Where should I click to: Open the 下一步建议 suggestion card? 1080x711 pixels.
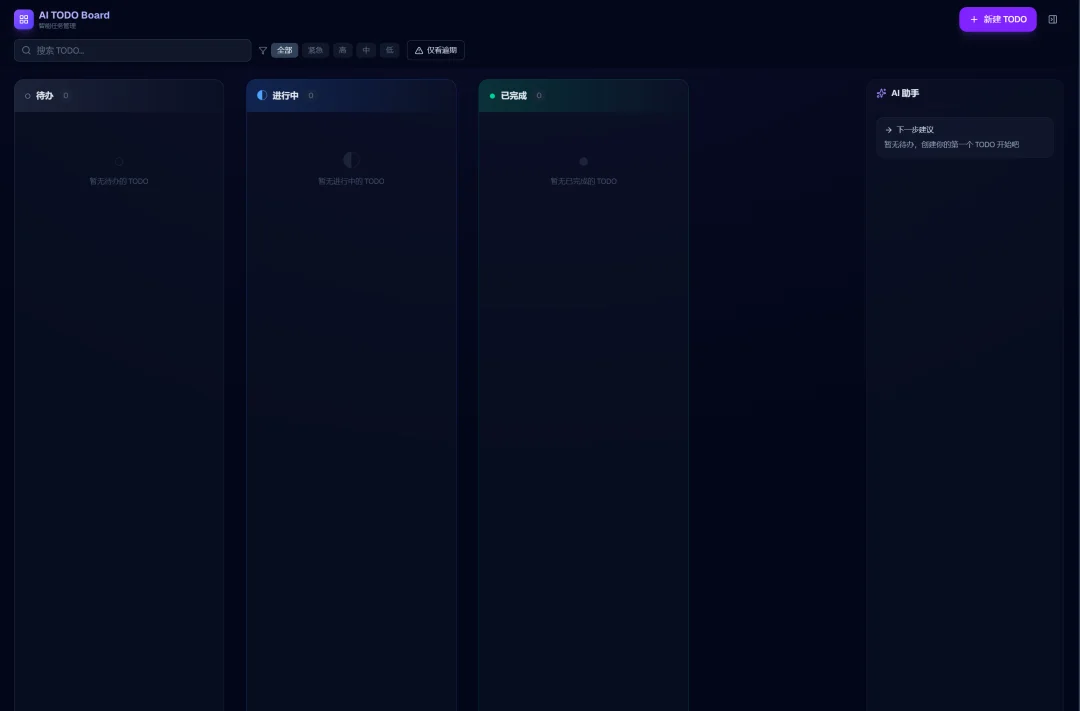point(964,136)
